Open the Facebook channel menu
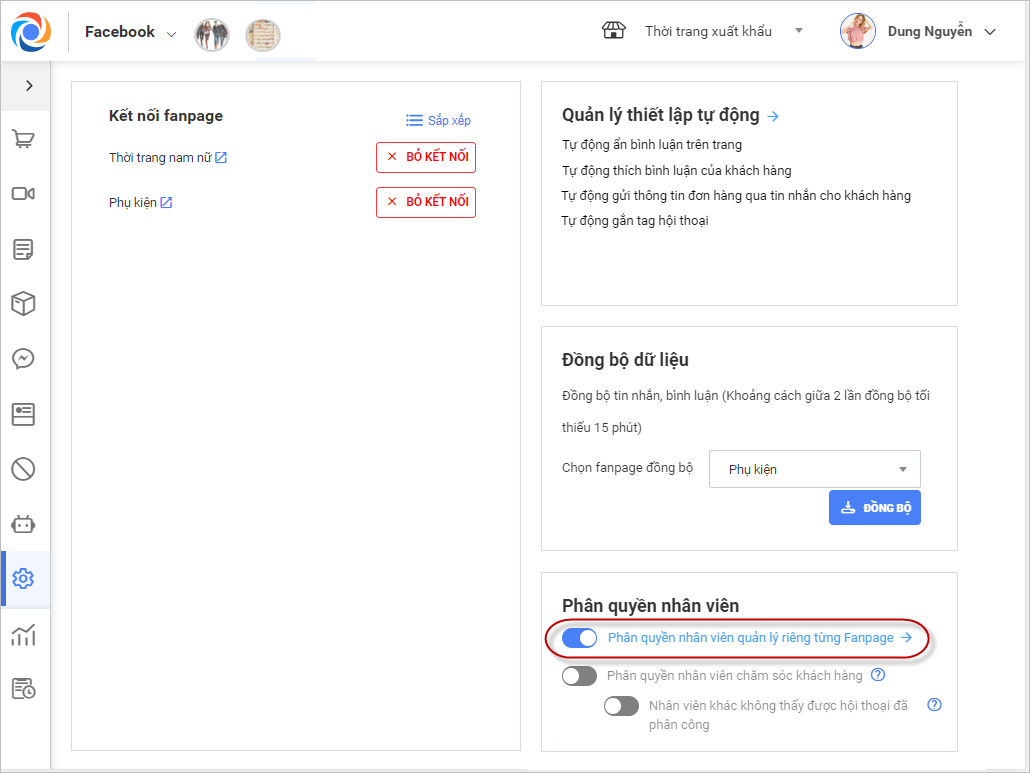 130,32
